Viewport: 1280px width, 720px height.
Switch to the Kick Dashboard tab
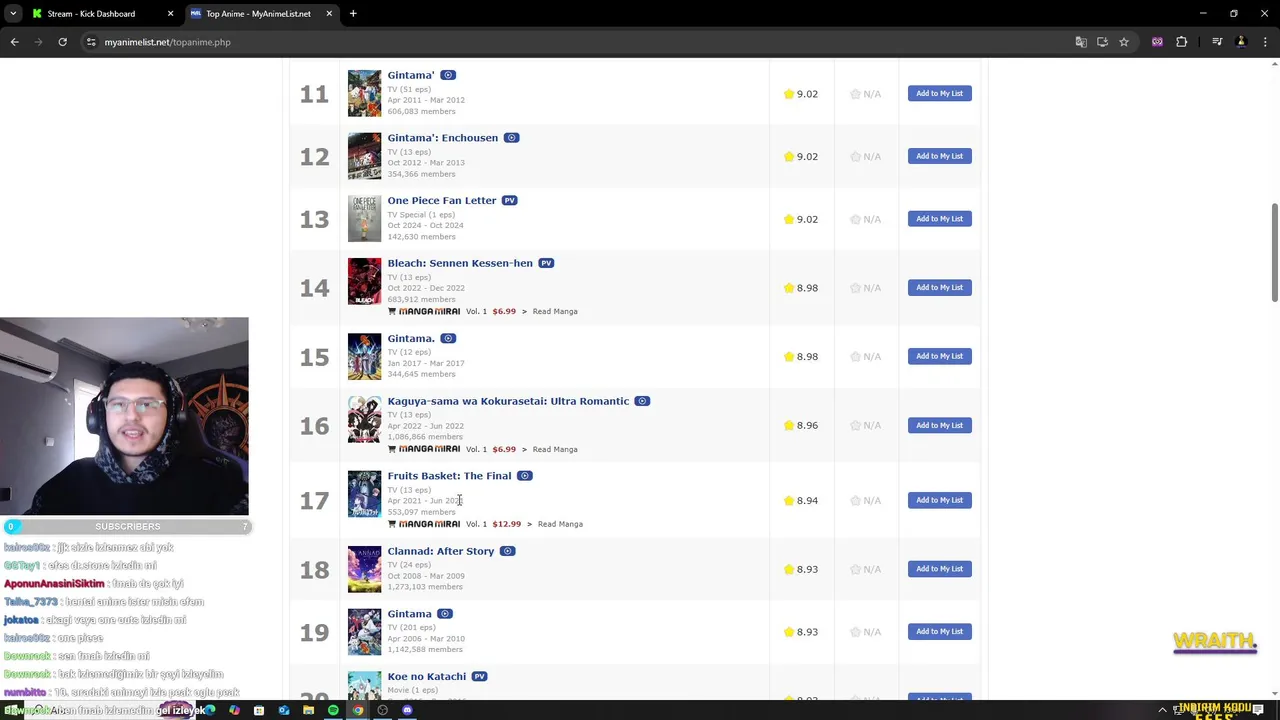coord(100,14)
